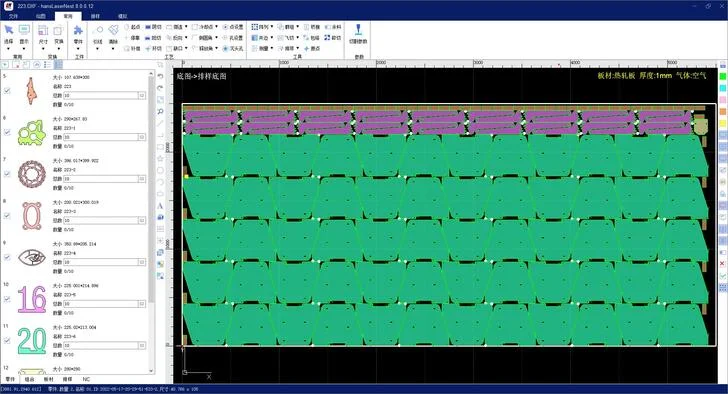
Task: Click the 停靠 dock button in ribbon
Action: [x=132, y=38]
